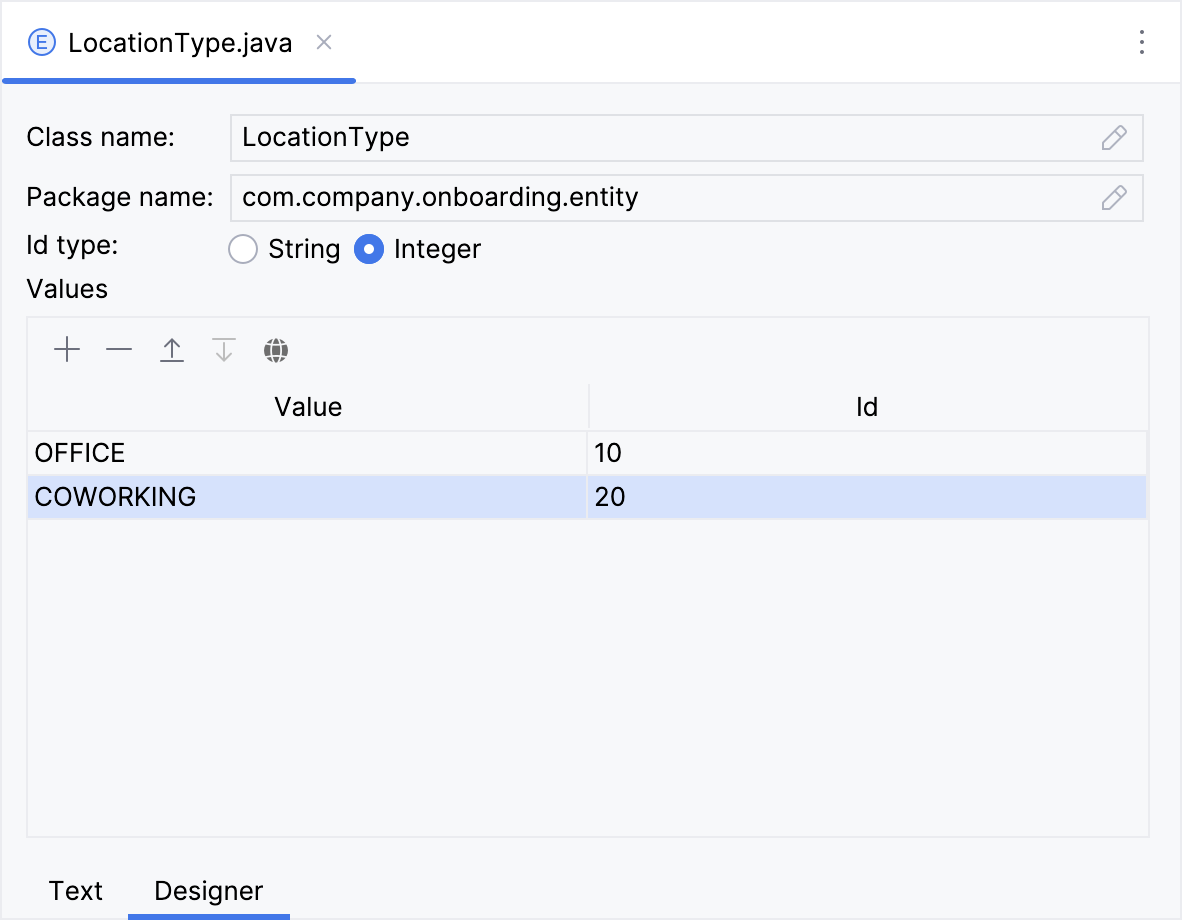
Task: Switch to the Text tab
Action: point(76,890)
